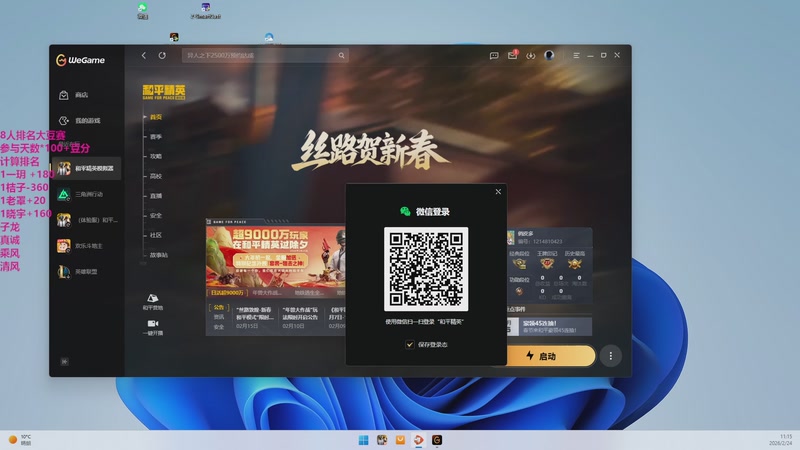Switch to the 社区 tab

tap(156, 235)
